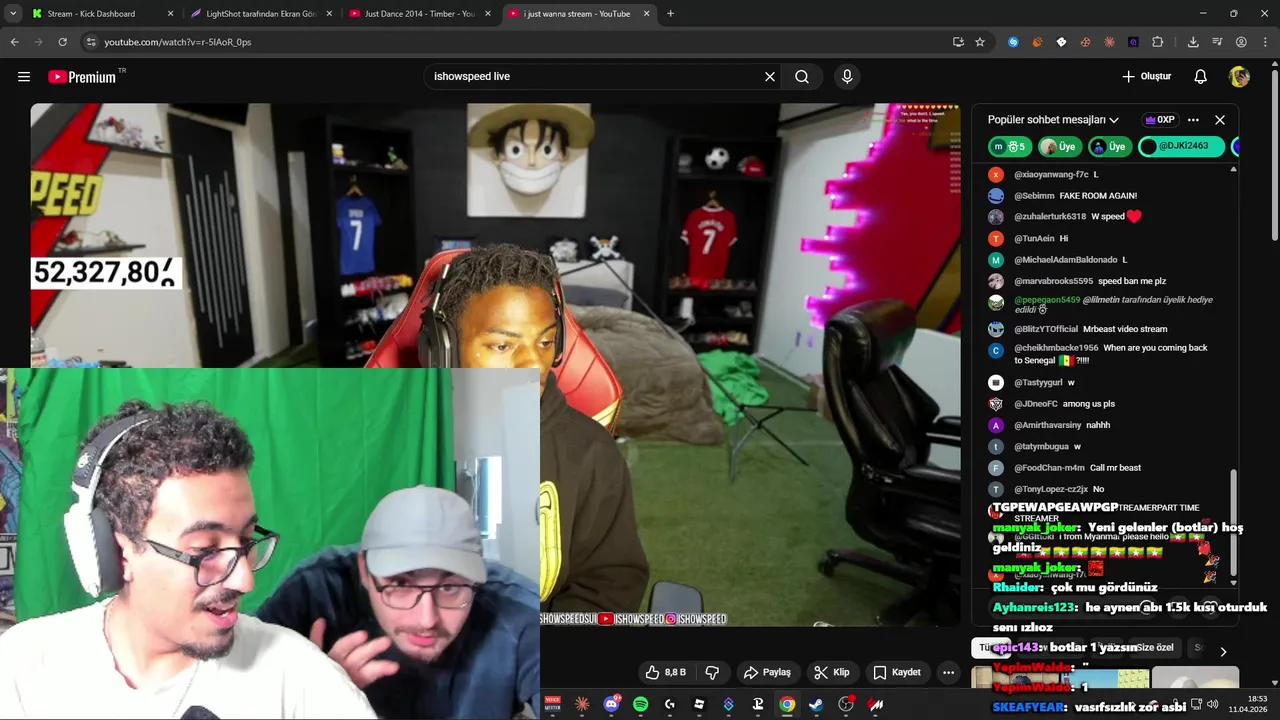The height and width of the screenshot is (720, 1280).
Task: Open the Chrome profile icon
Action: click(x=1241, y=42)
